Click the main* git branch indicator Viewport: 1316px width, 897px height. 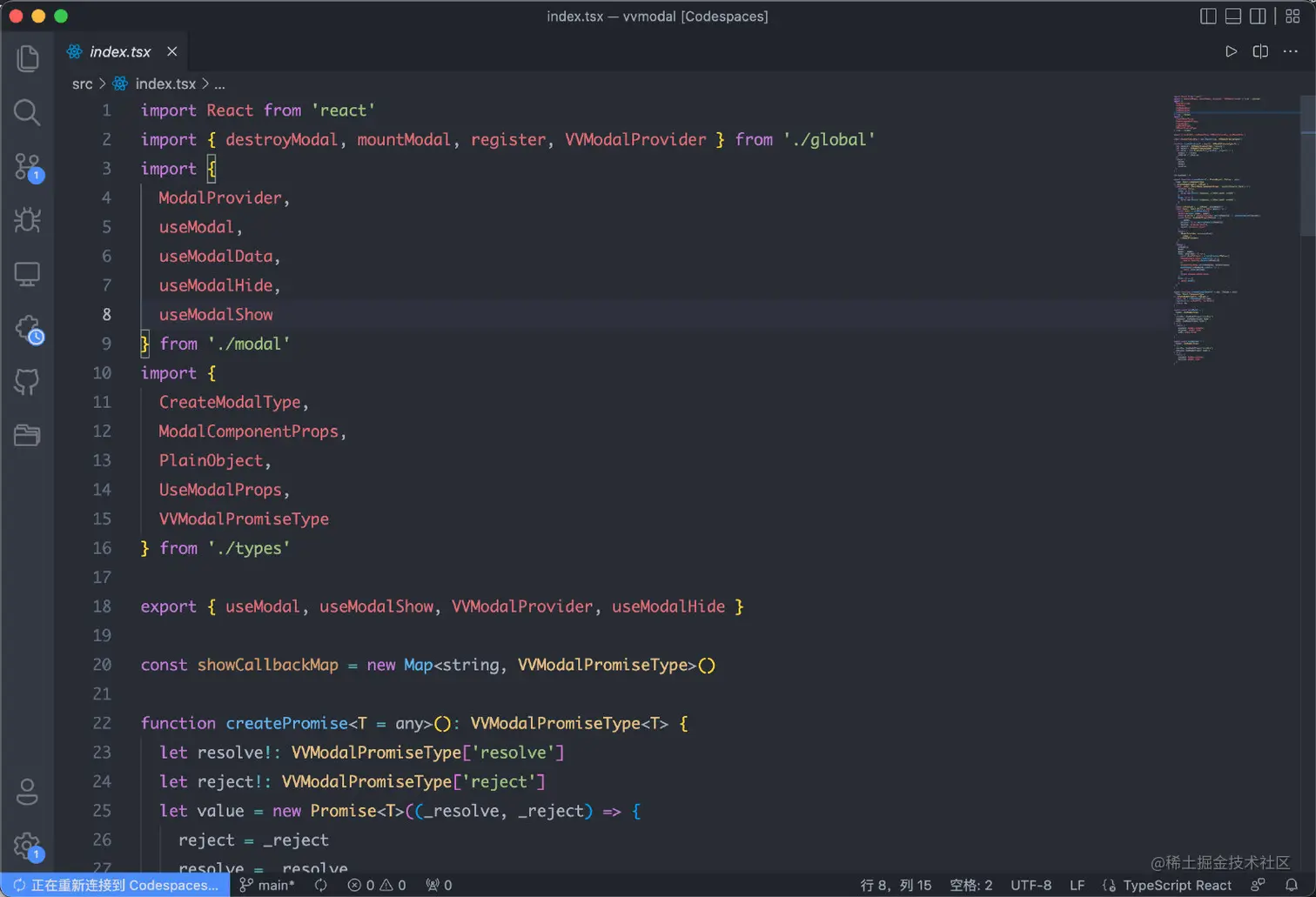(267, 885)
